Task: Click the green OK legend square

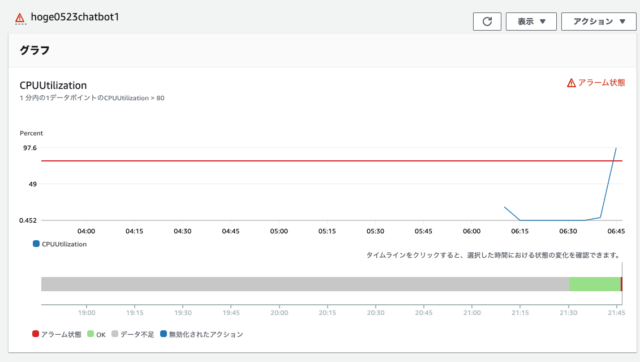Action: click(91, 334)
